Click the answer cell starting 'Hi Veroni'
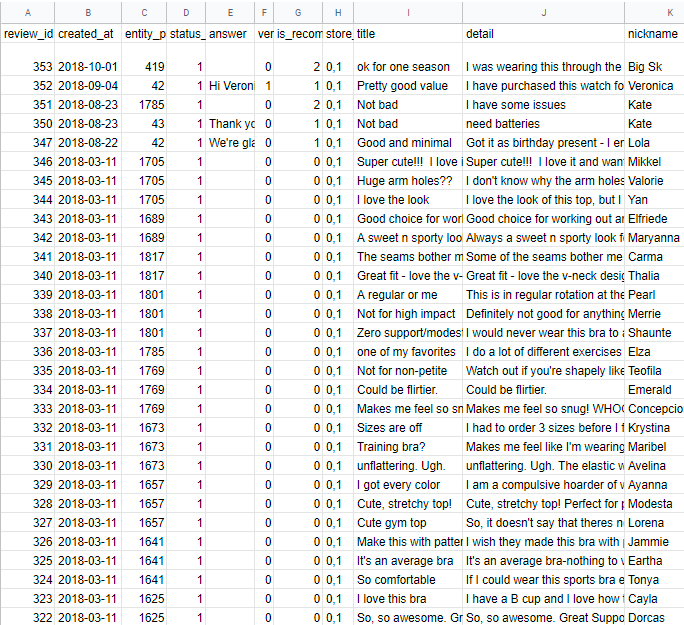 [x=231, y=86]
